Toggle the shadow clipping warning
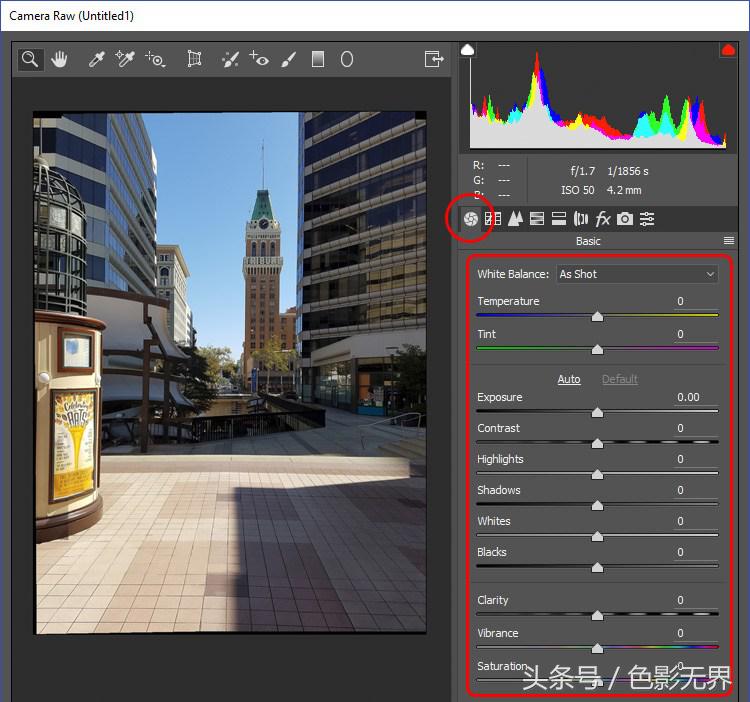This screenshot has height=702, width=750. pyautogui.click(x=468, y=50)
